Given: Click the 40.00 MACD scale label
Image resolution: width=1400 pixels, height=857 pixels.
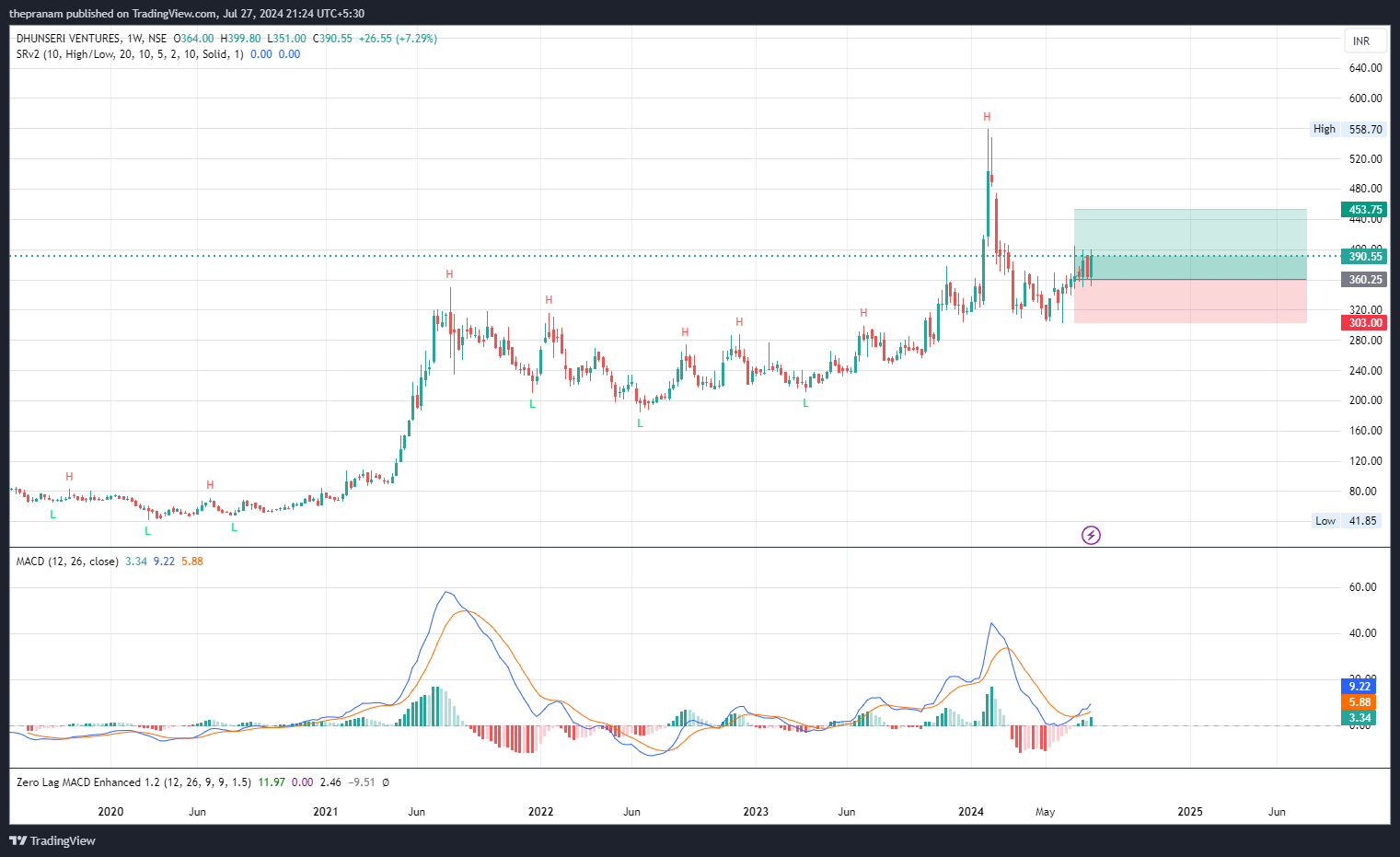Looking at the screenshot, I should (1362, 633).
